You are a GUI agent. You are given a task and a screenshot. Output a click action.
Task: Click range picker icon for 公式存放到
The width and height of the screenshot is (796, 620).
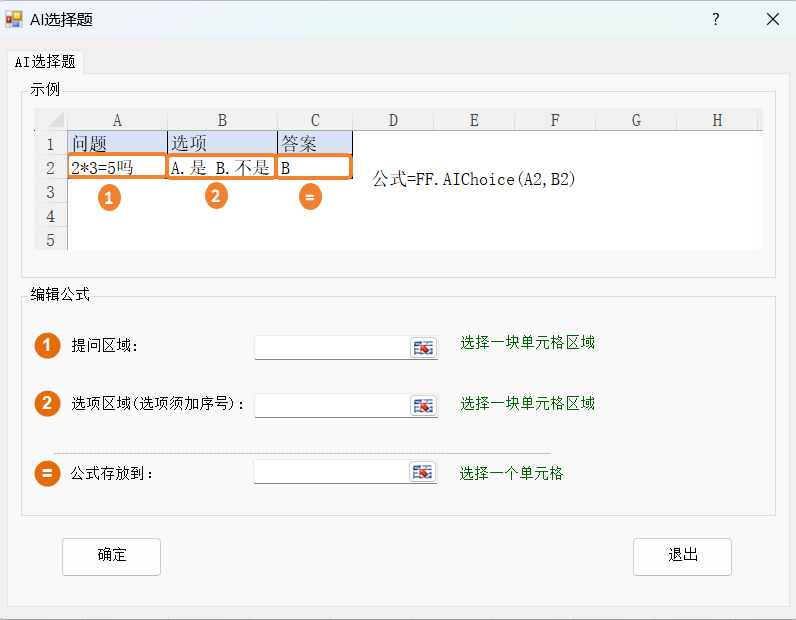pyautogui.click(x=422, y=472)
